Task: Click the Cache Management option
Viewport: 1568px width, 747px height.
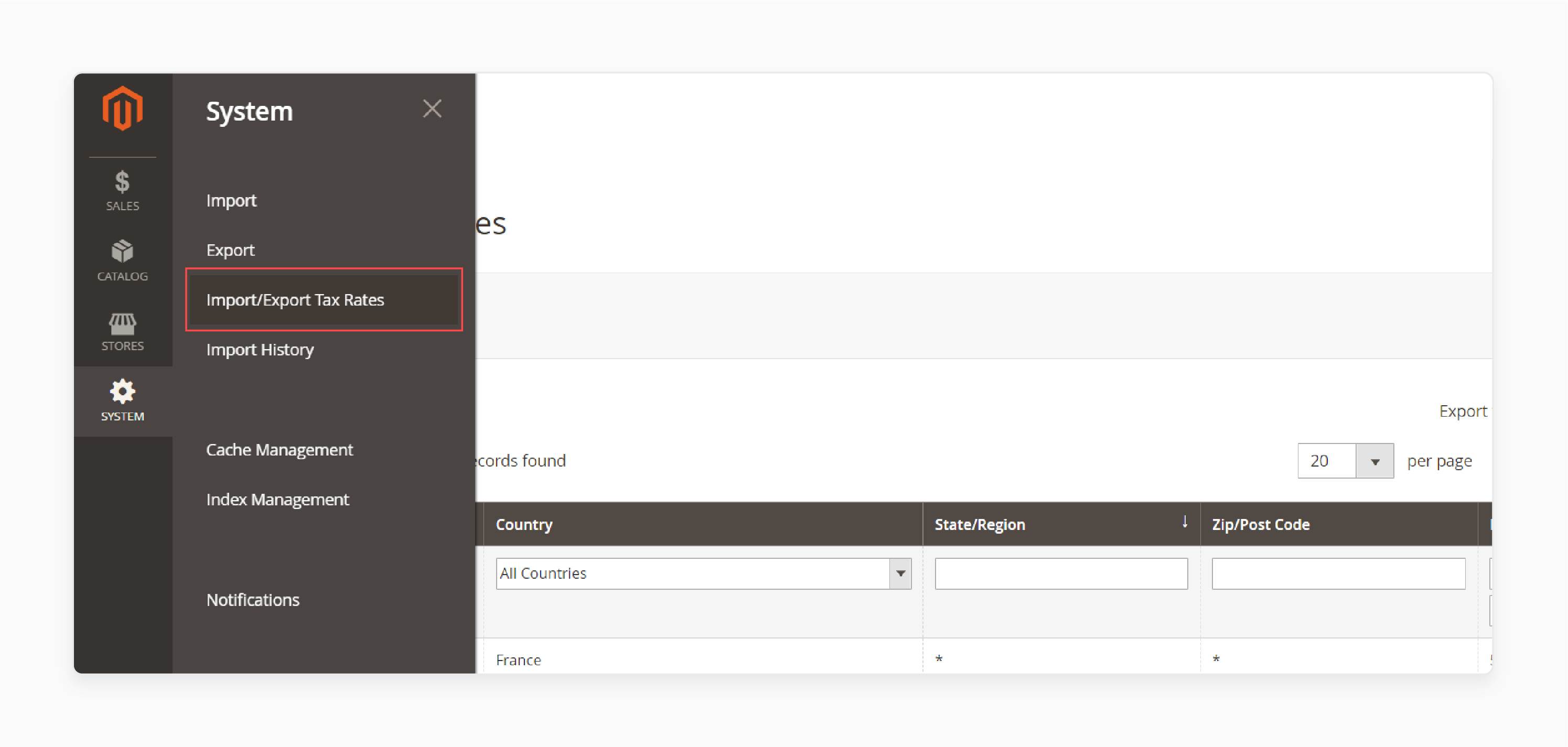Action: (279, 449)
